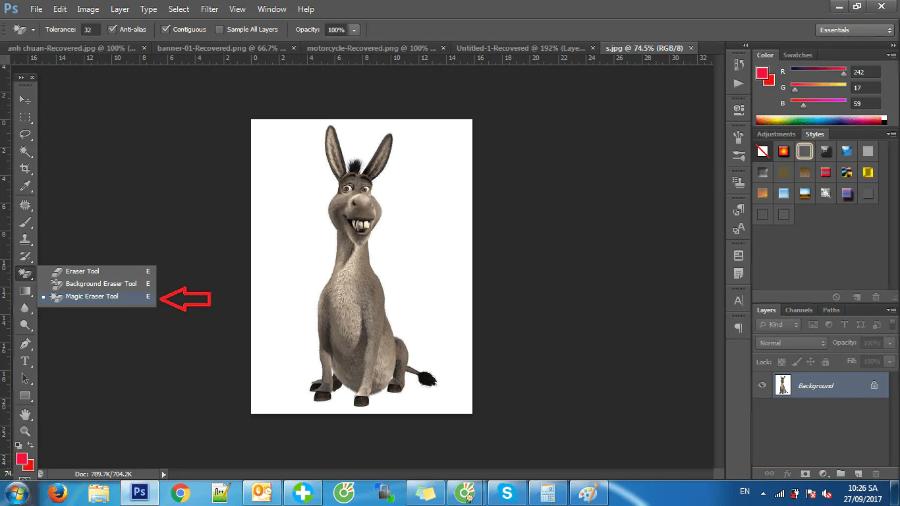Image resolution: width=900 pixels, height=506 pixels.
Task: Hide the Background layer eye icon
Action: [762, 386]
